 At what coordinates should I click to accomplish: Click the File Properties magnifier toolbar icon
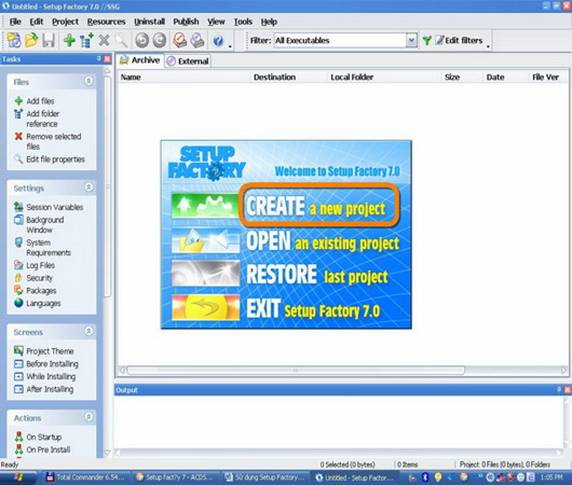[121, 40]
